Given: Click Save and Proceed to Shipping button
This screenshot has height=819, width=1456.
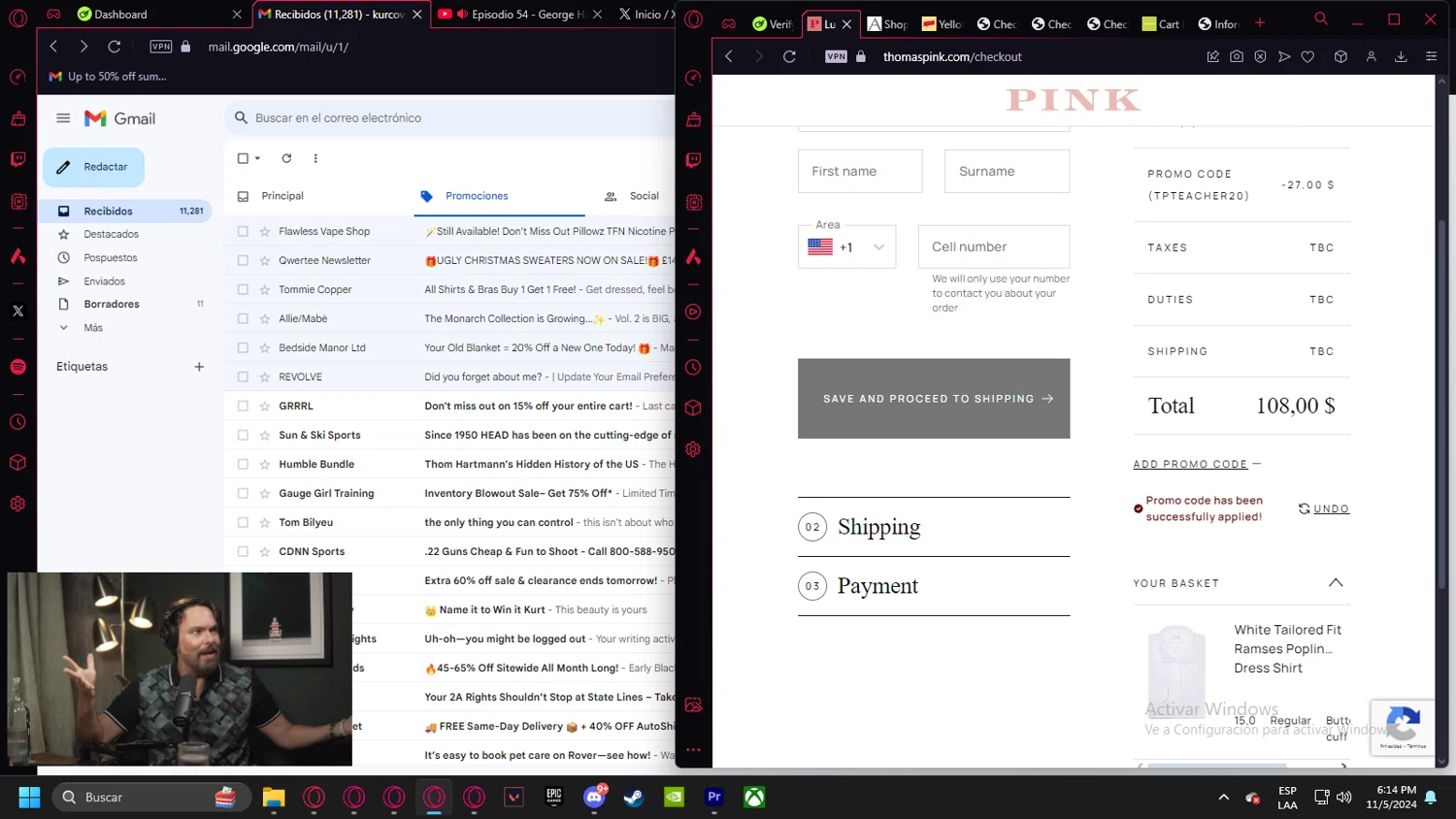Looking at the screenshot, I should click(934, 399).
